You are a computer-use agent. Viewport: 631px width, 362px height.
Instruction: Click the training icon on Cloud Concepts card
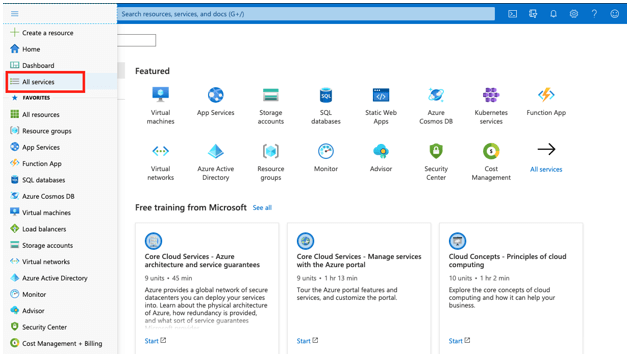click(x=457, y=241)
